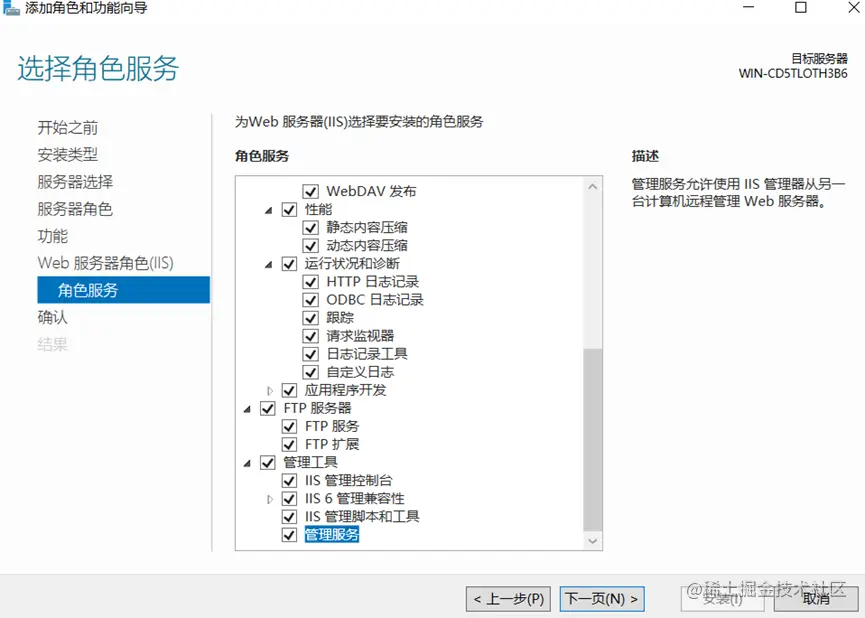Viewport: 865px width, 618px height.
Task: Open the Web 服务器角色(IIS) step
Action: [x=105, y=263]
